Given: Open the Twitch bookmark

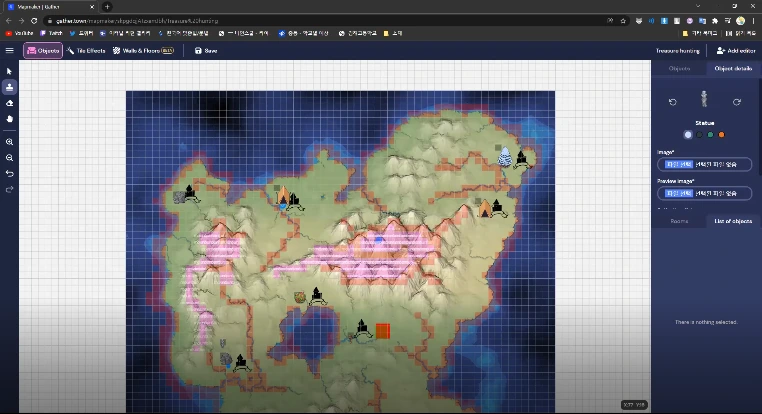Looking at the screenshot, I should [51, 33].
